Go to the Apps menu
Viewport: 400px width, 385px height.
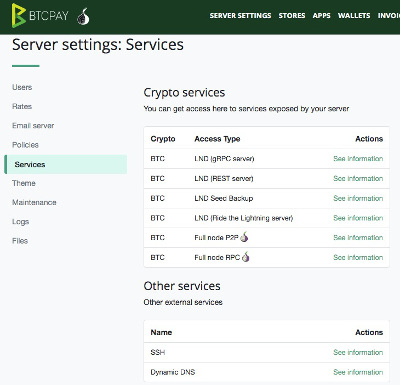321,16
